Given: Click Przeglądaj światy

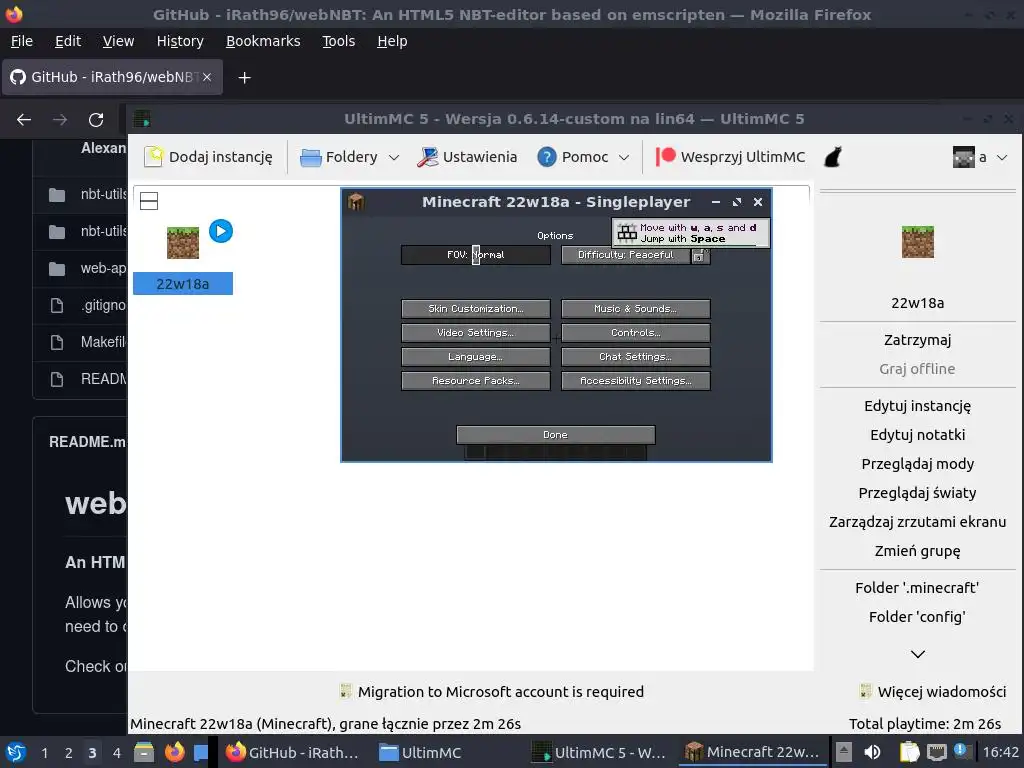Looking at the screenshot, I should pyautogui.click(x=918, y=493).
